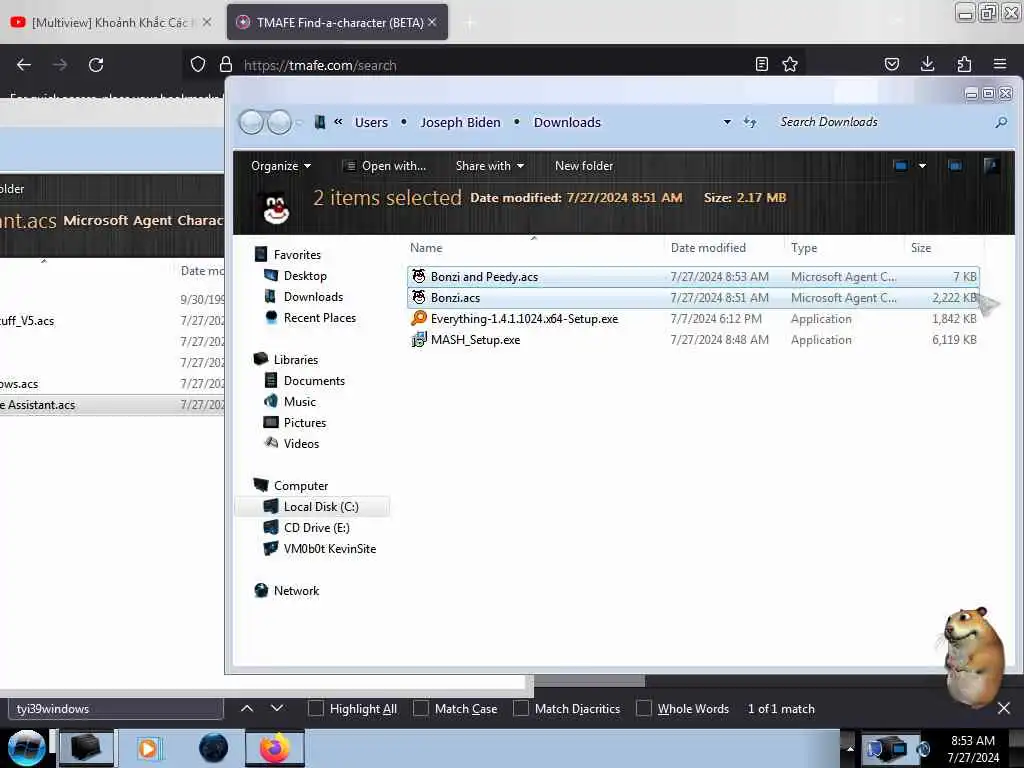This screenshot has width=1024, height=768.
Task: Open the Videos library
Action: 301,443
